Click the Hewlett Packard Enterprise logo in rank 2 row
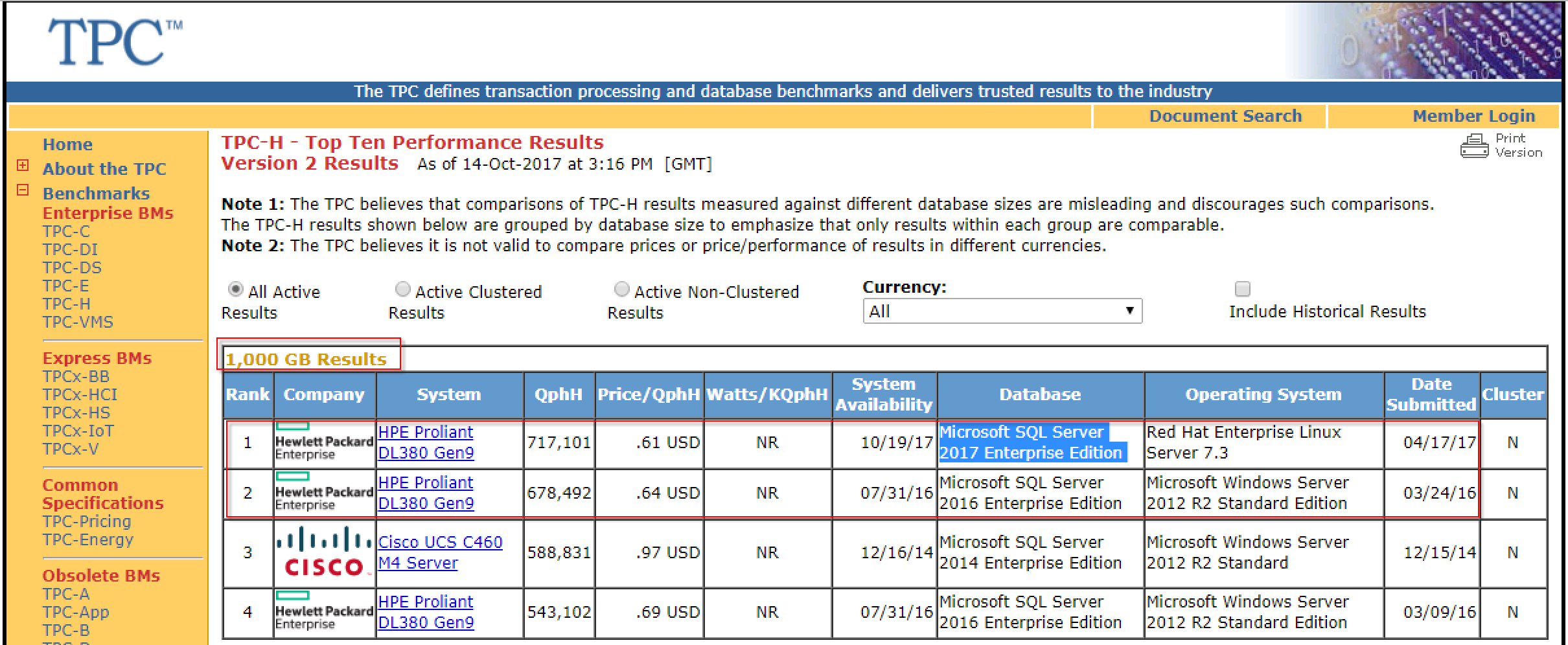 (324, 492)
